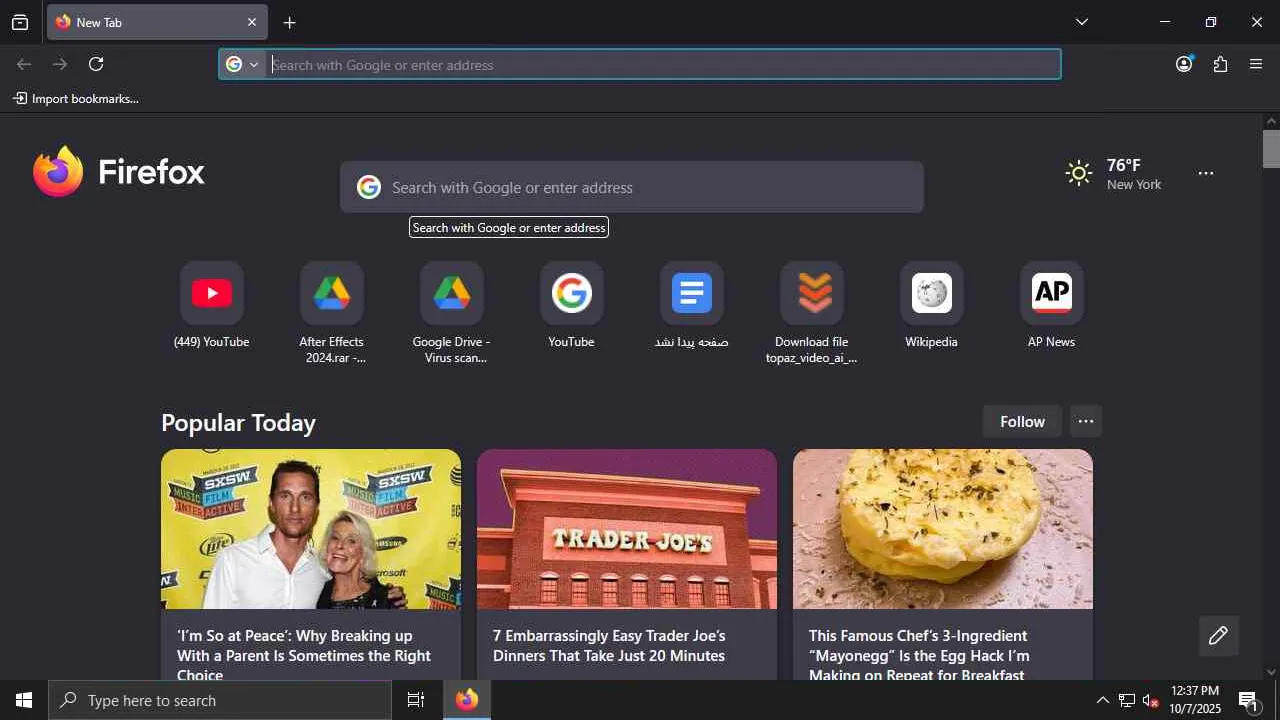Show hidden system tray icons
The height and width of the screenshot is (720, 1280).
click(1102, 701)
